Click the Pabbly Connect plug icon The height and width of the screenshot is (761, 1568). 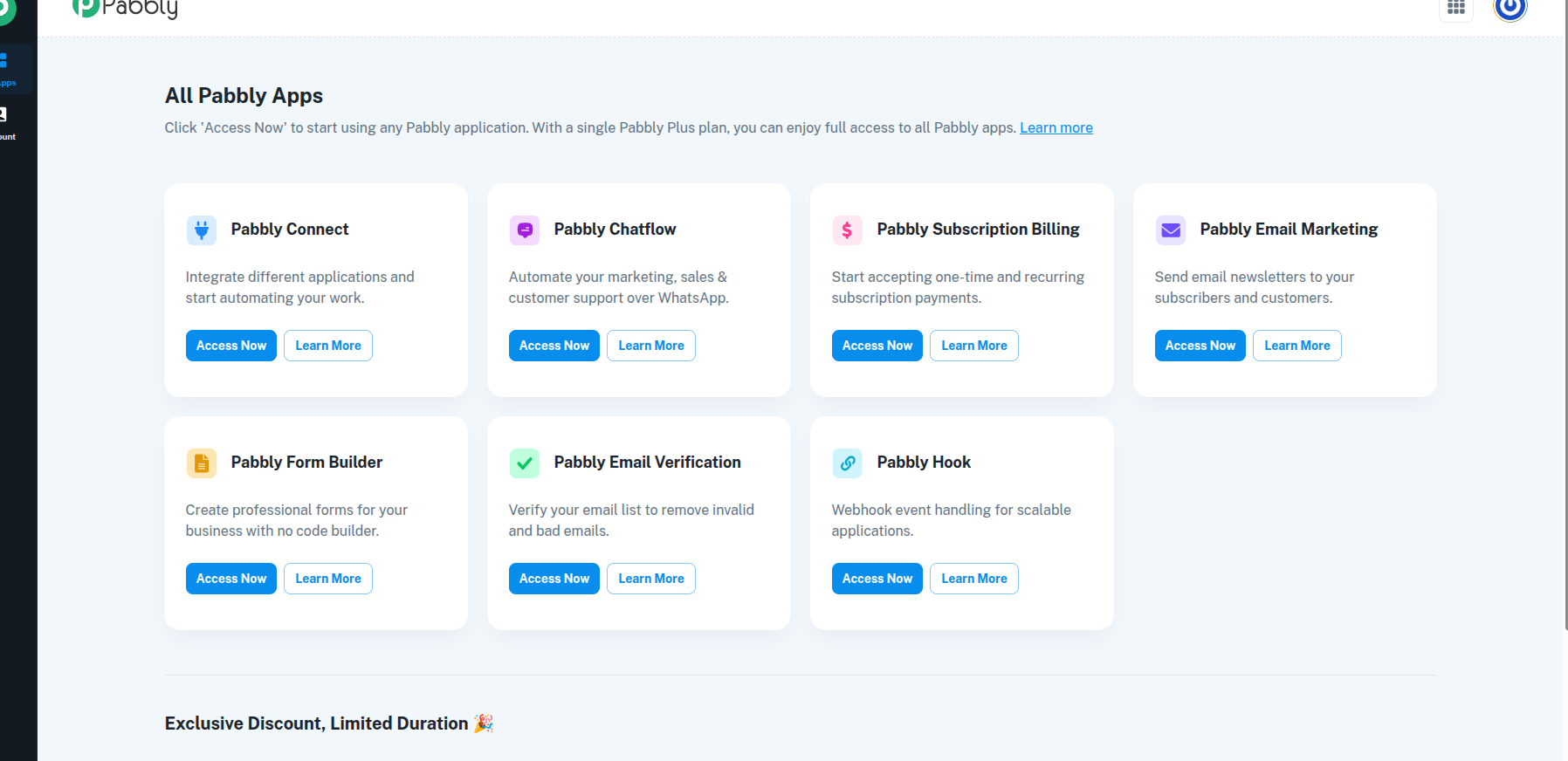coord(202,230)
